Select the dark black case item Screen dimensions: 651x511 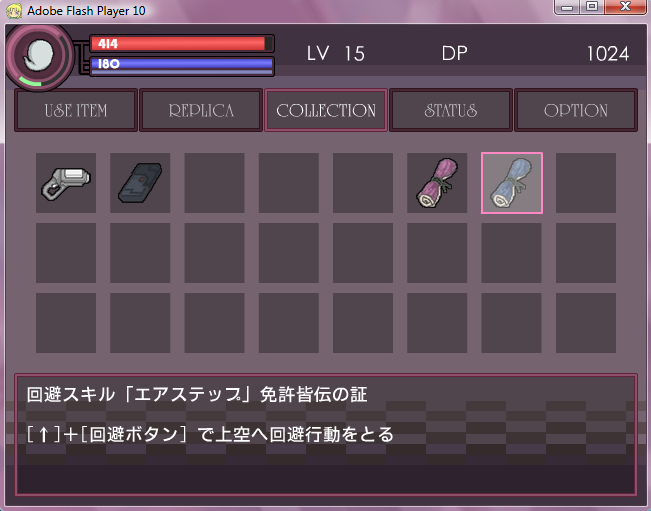[x=140, y=183]
